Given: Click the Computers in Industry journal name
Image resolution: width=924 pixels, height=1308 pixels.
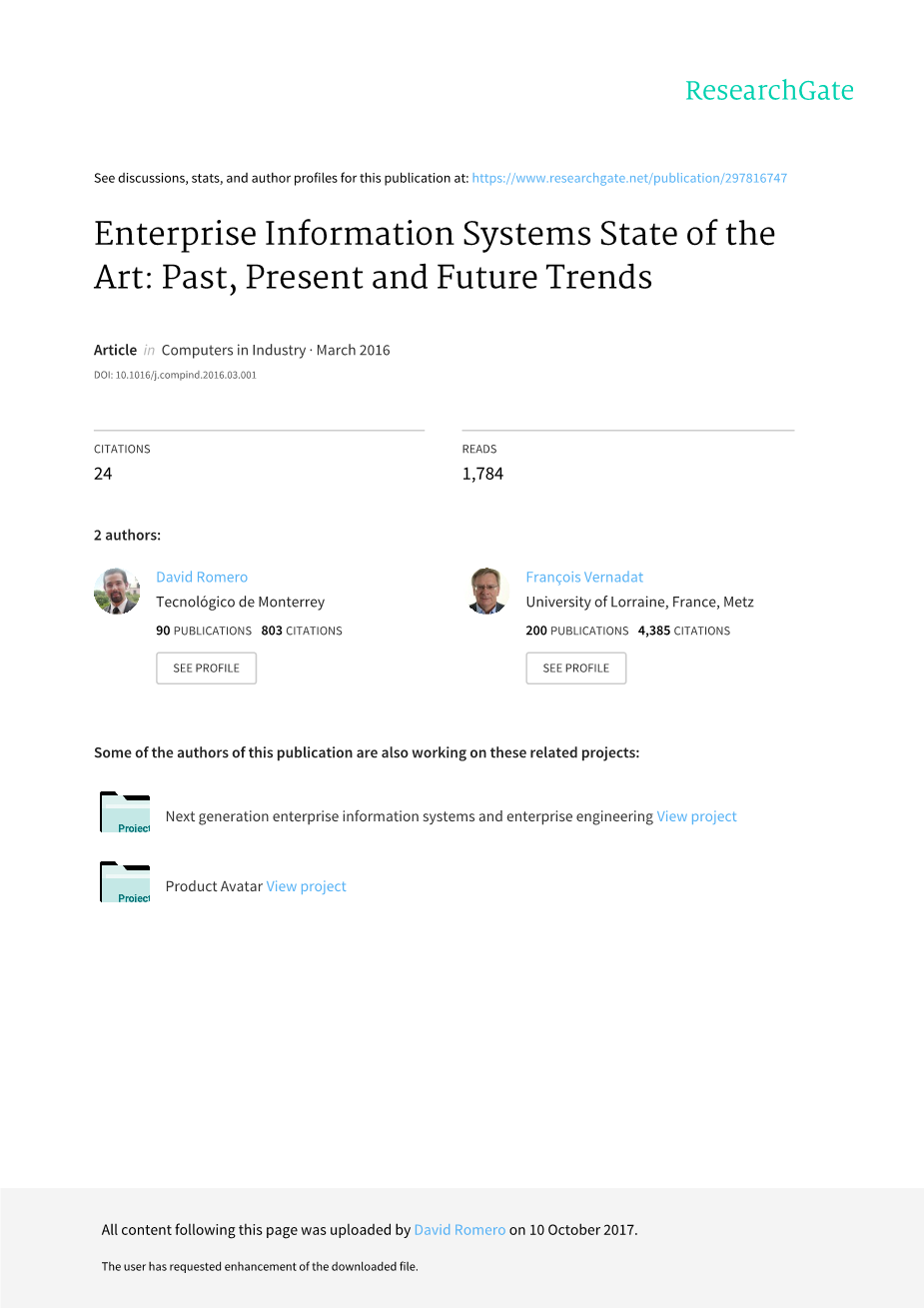Looking at the screenshot, I should tap(234, 350).
